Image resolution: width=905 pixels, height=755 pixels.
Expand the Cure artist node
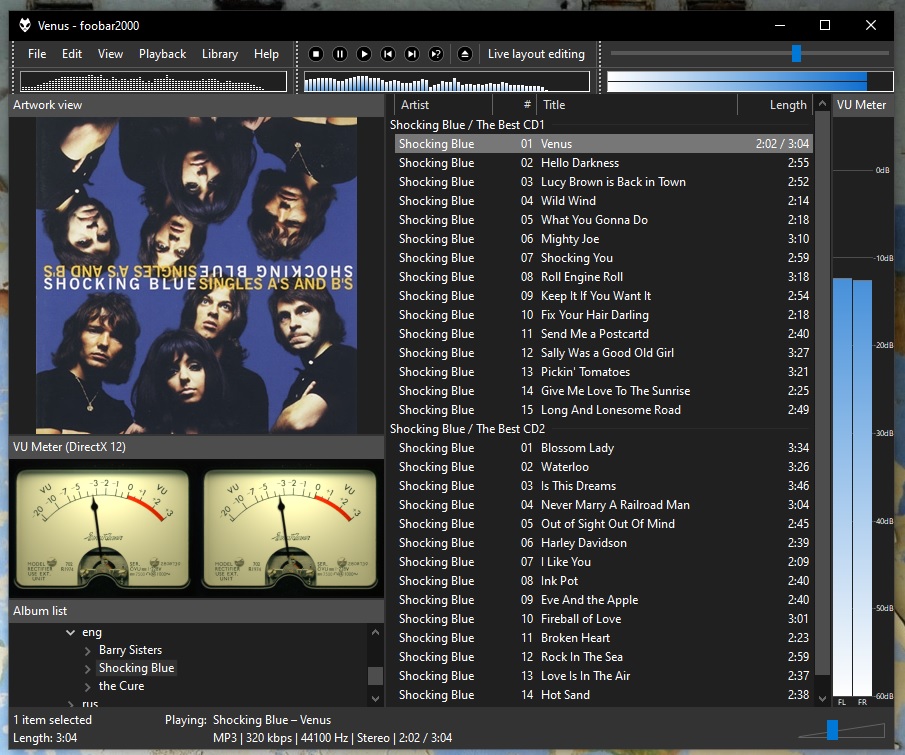coord(88,687)
